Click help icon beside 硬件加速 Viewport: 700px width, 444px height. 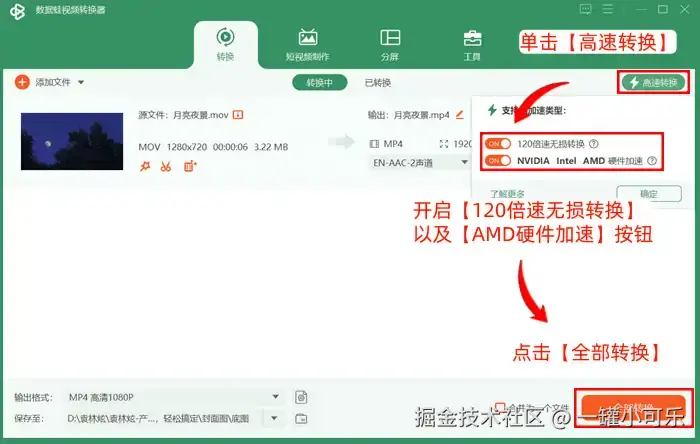pyautogui.click(x=652, y=161)
